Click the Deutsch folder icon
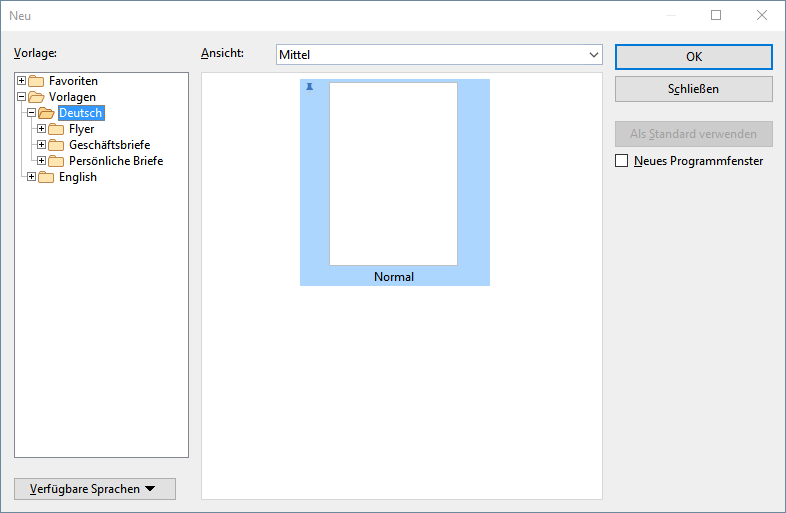This screenshot has width=786, height=513. 46,113
